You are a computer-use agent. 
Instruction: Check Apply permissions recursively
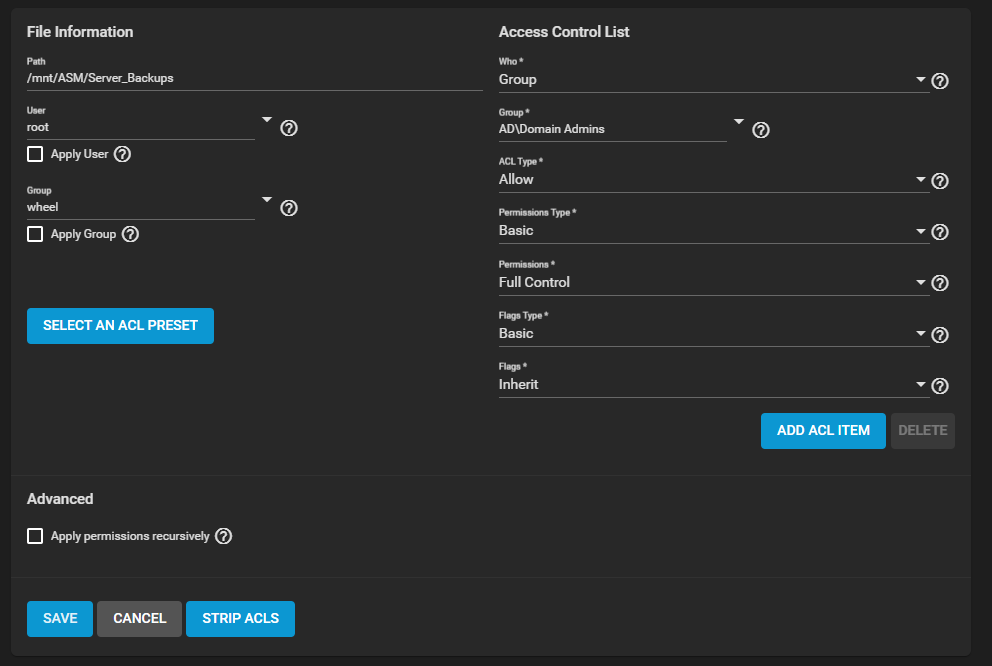[35, 536]
